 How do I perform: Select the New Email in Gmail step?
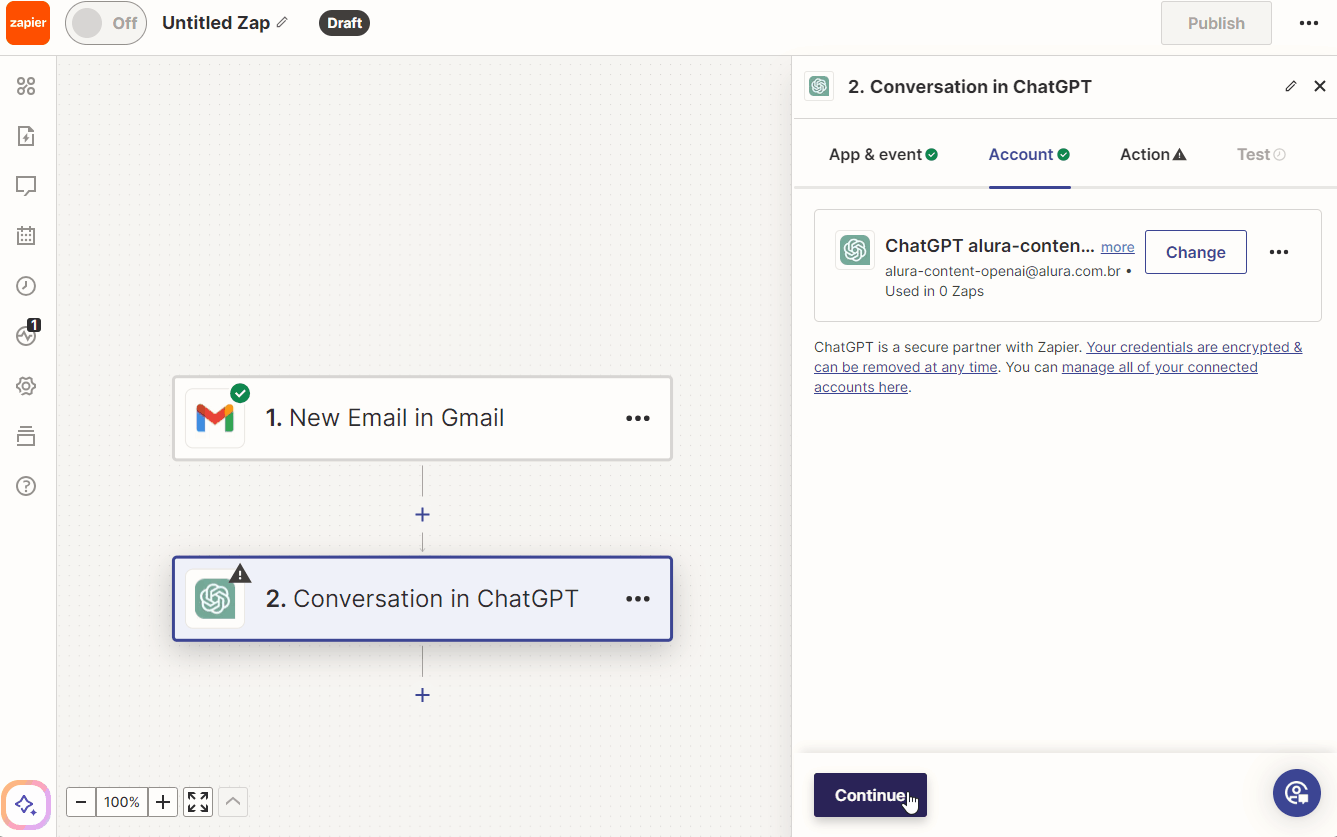(422, 418)
